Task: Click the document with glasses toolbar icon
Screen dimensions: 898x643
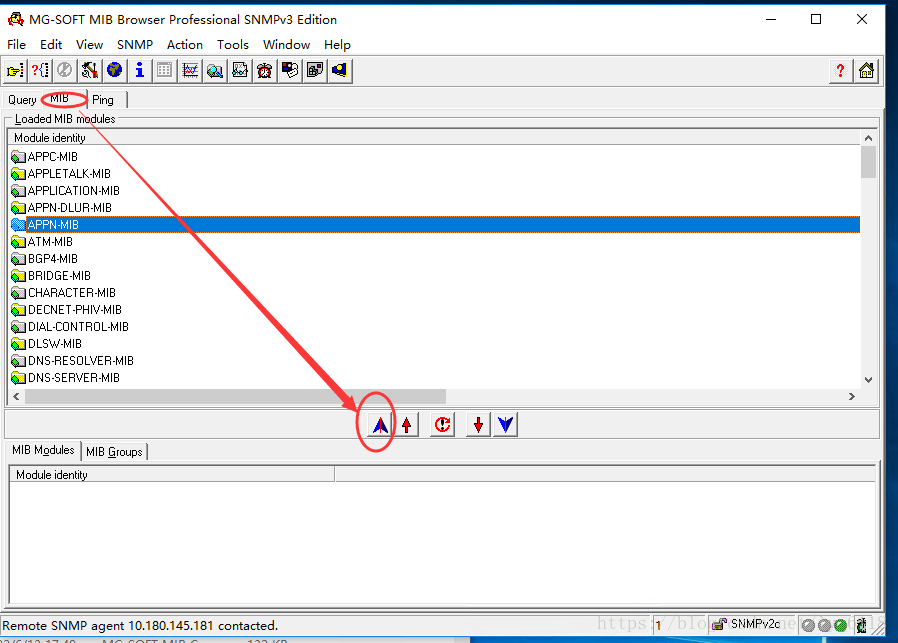Action: point(240,70)
